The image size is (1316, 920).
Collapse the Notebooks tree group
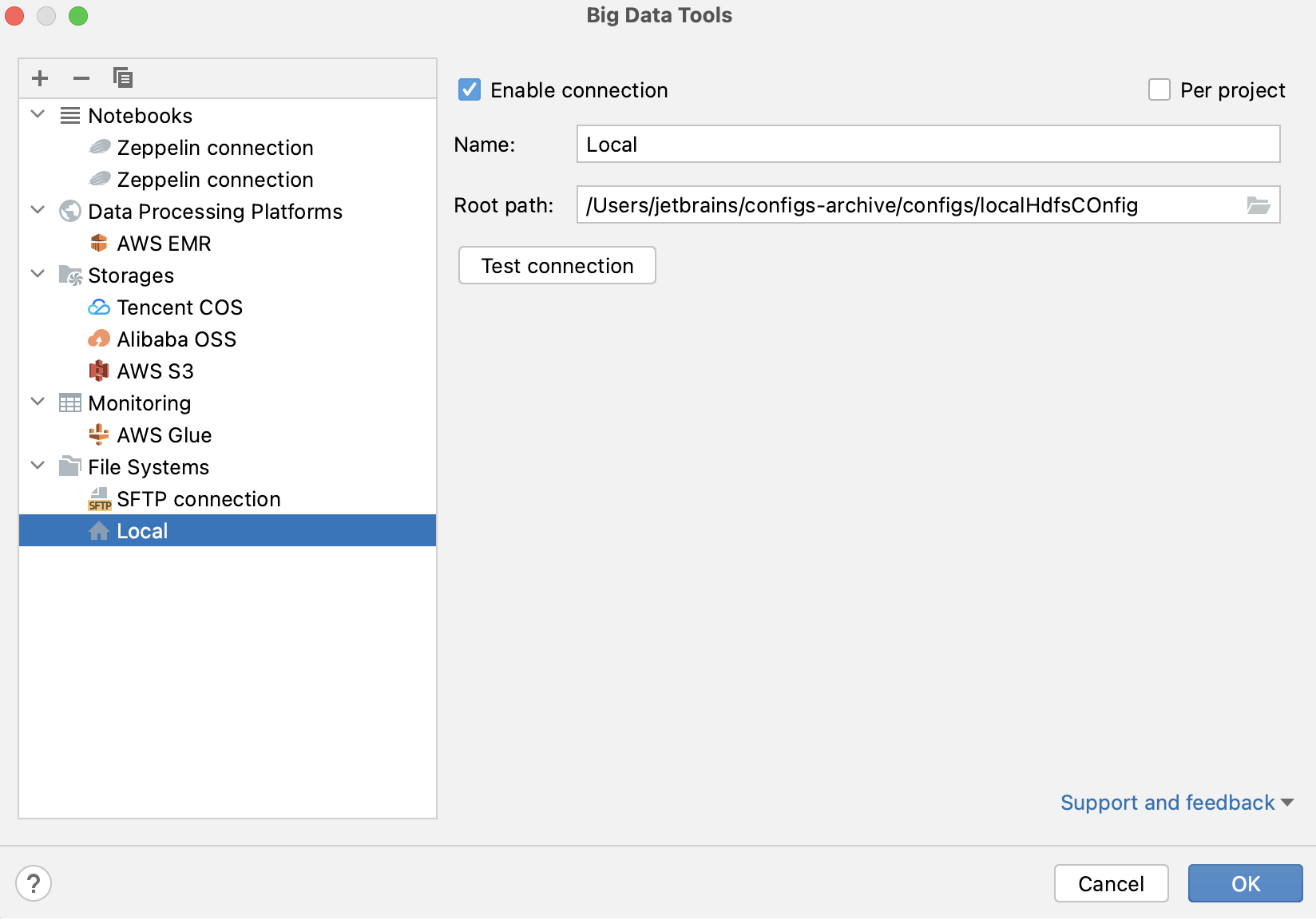click(x=38, y=114)
